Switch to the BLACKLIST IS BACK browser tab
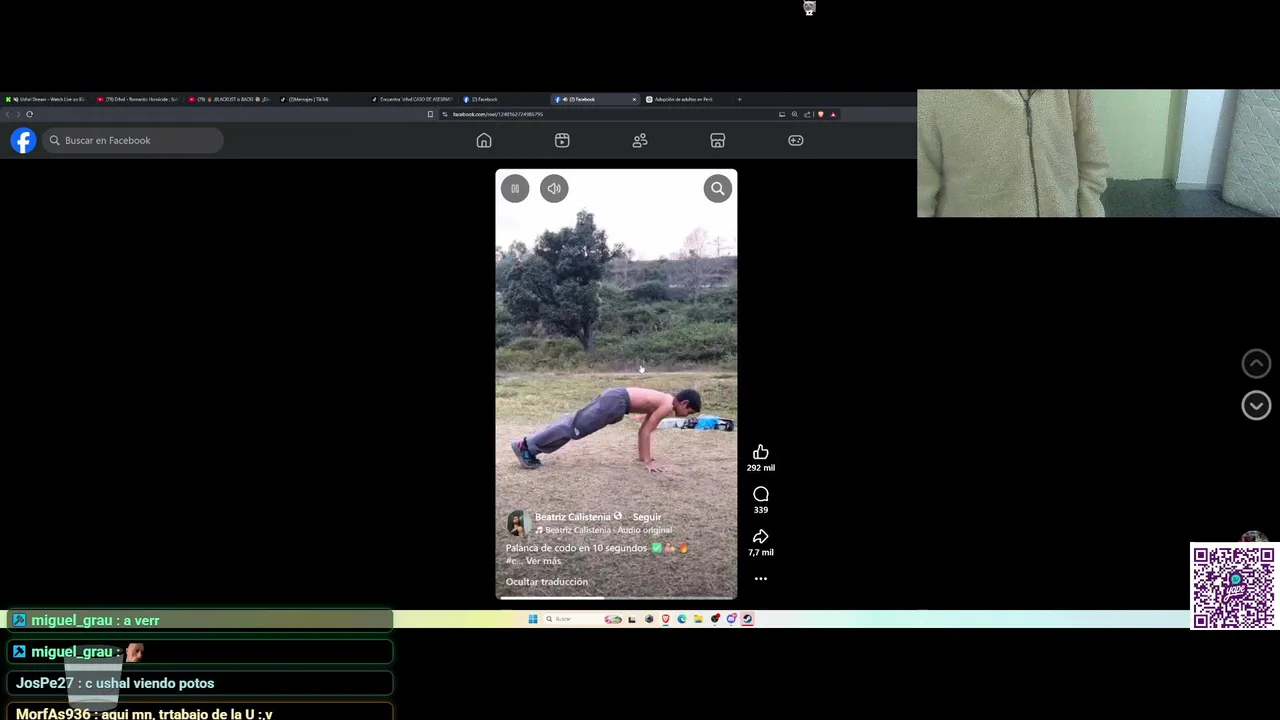Viewport: 1280px width, 720px height. pos(229,99)
